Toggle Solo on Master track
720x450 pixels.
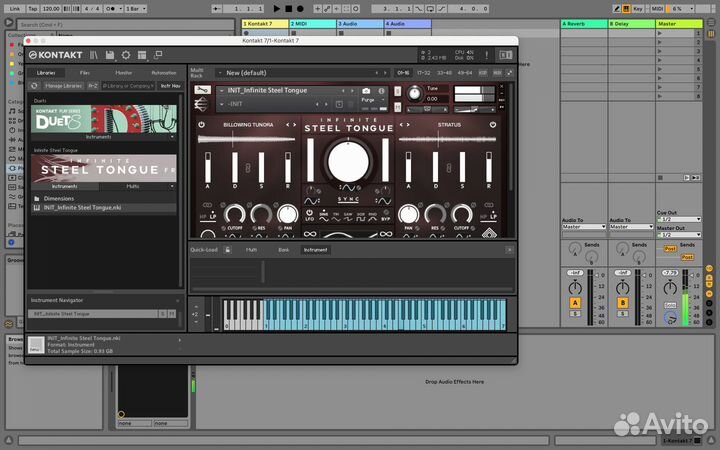coord(670,305)
